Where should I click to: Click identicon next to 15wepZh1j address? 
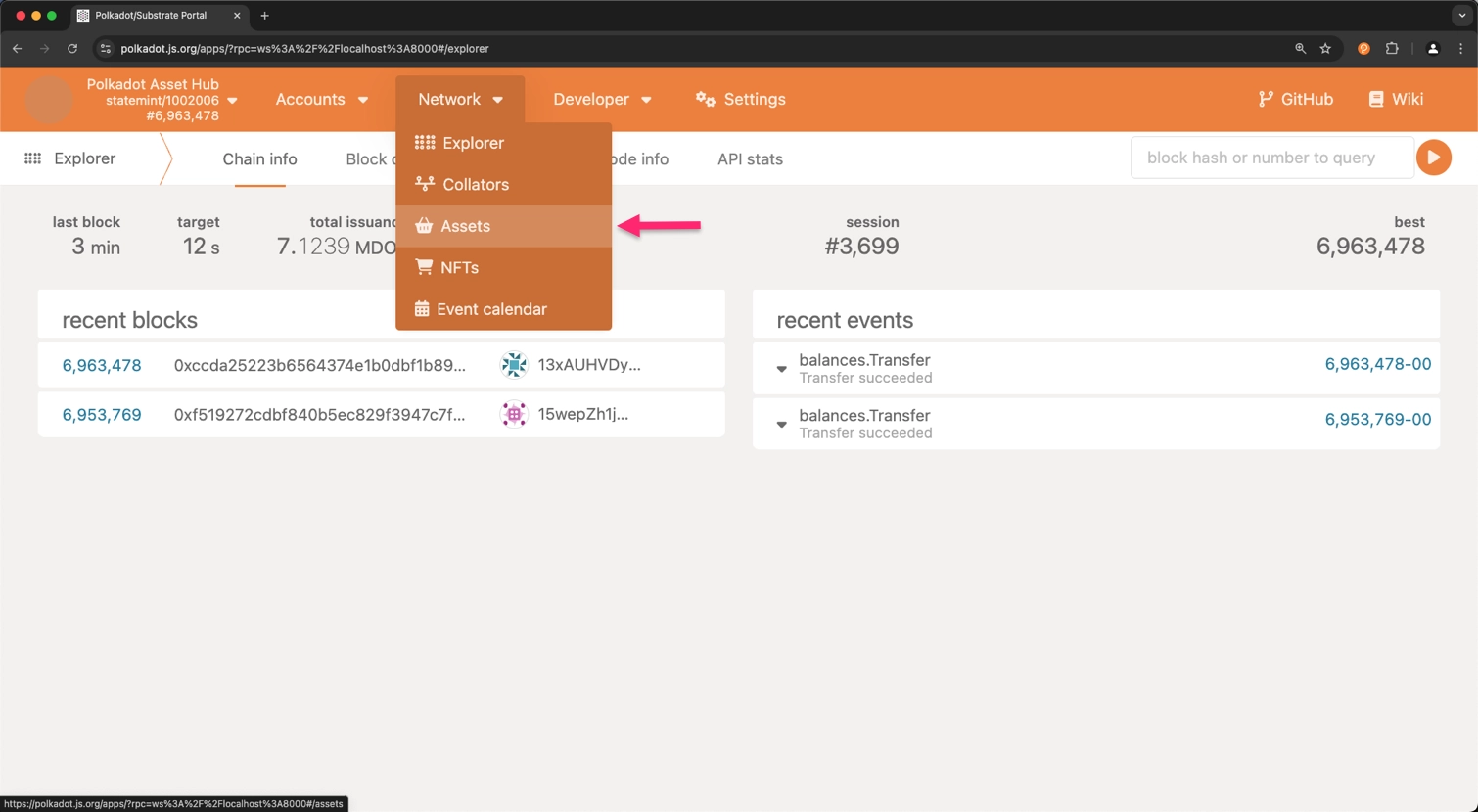(514, 415)
